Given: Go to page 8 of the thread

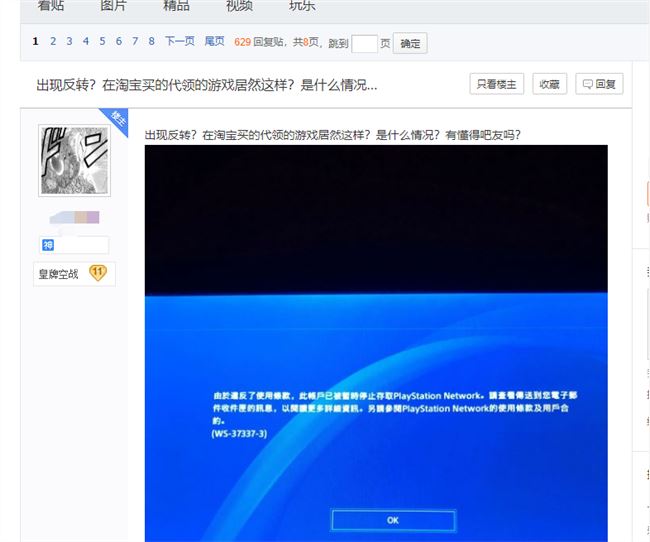Looking at the screenshot, I should click(x=152, y=41).
